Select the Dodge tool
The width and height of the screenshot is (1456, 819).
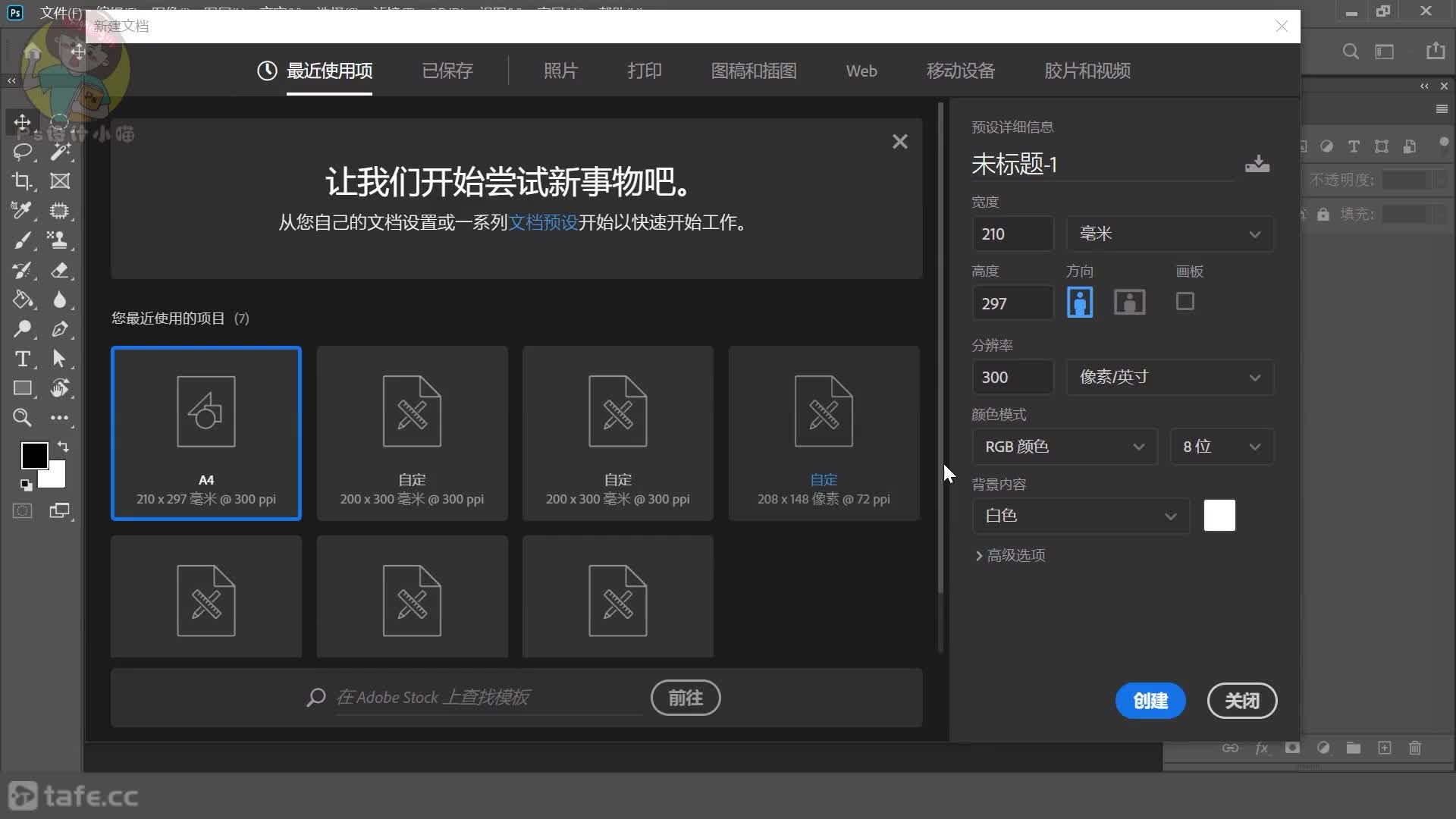pos(22,329)
